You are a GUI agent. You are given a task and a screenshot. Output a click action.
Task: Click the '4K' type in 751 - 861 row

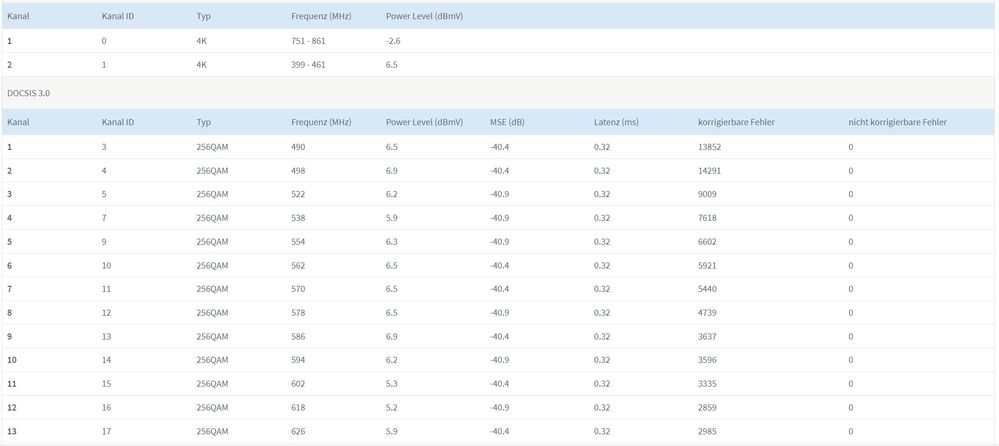pyautogui.click(x=201, y=41)
